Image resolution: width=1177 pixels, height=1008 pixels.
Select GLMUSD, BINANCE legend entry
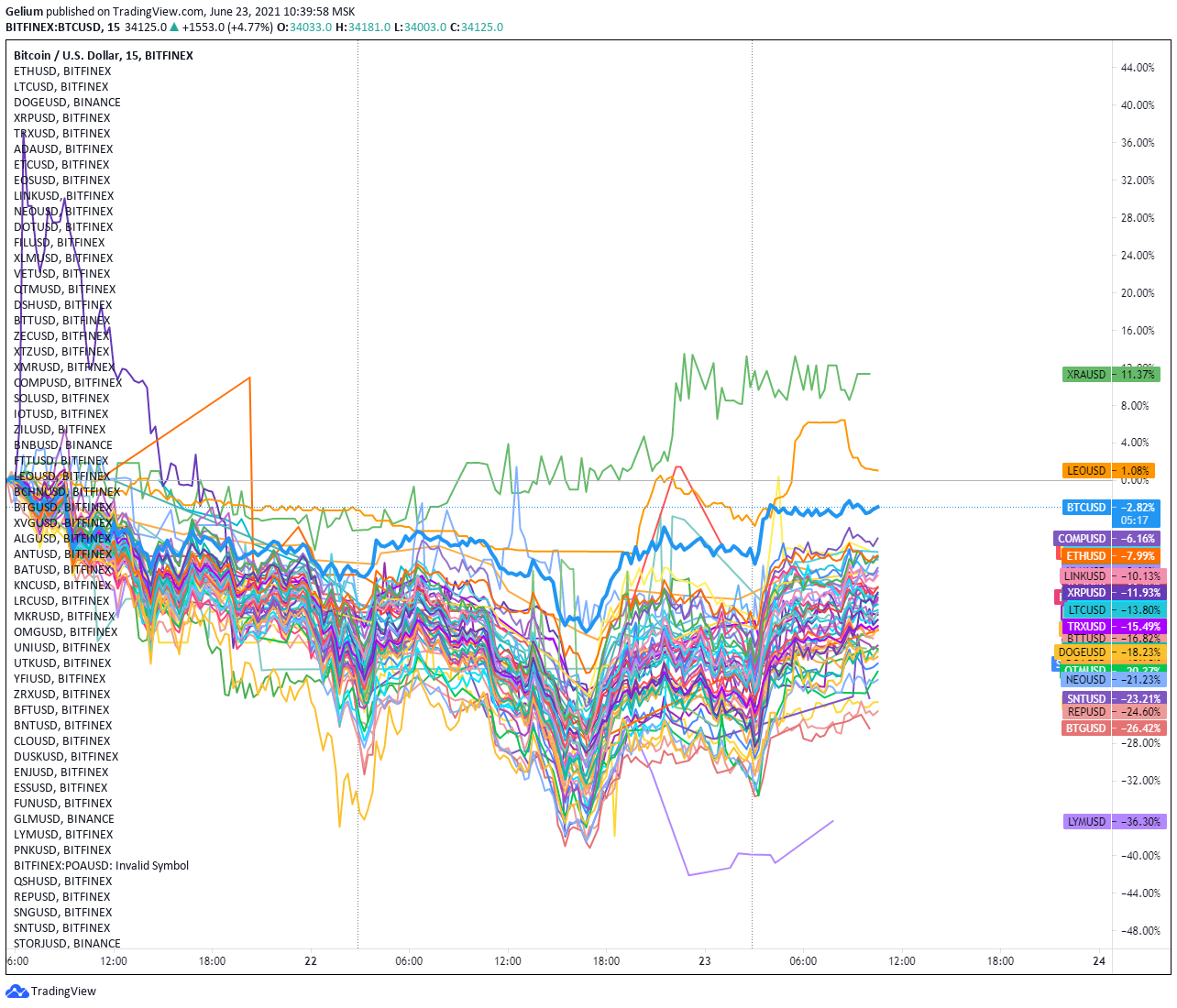[x=64, y=818]
